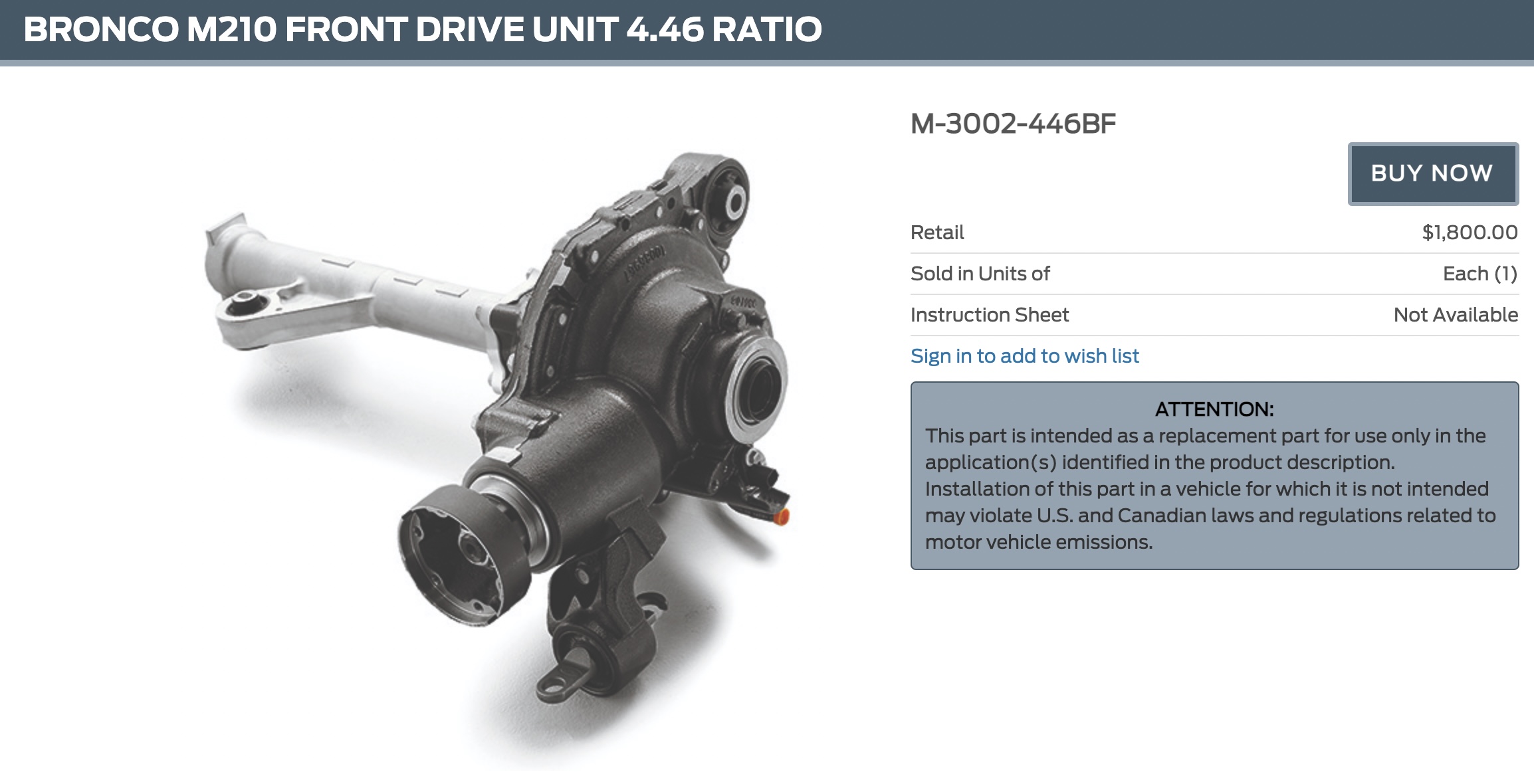This screenshot has height=784, width=1534.
Task: Click the BUY NOW button
Action: 1433,173
